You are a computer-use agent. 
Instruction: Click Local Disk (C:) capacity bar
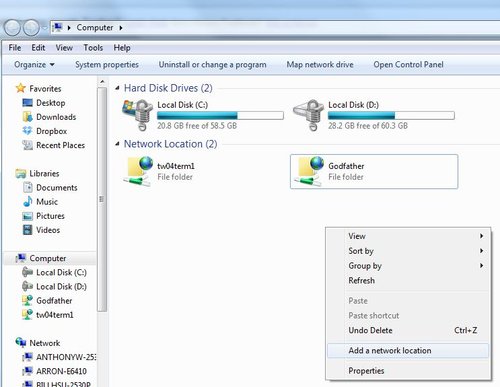[x=220, y=115]
